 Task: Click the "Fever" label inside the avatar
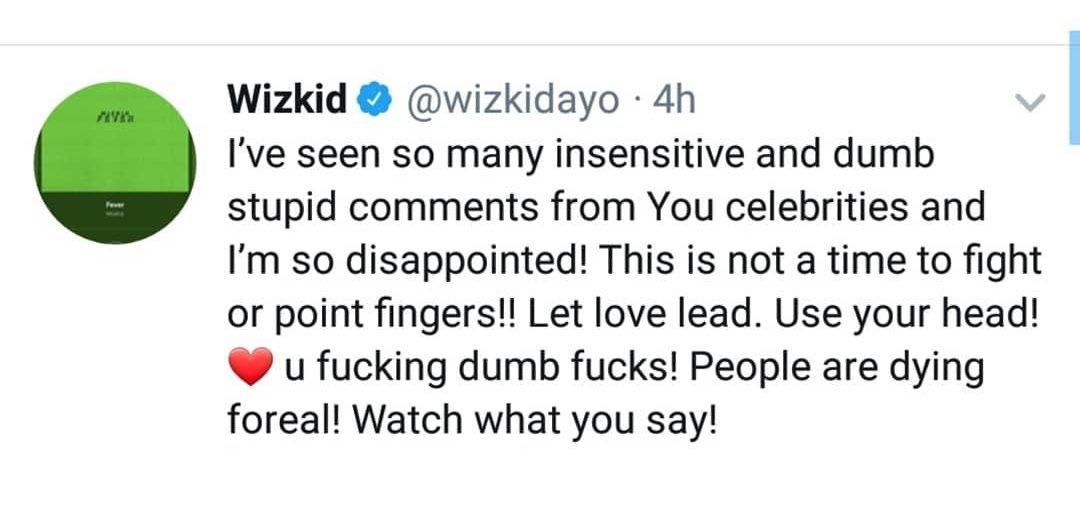coord(115,201)
